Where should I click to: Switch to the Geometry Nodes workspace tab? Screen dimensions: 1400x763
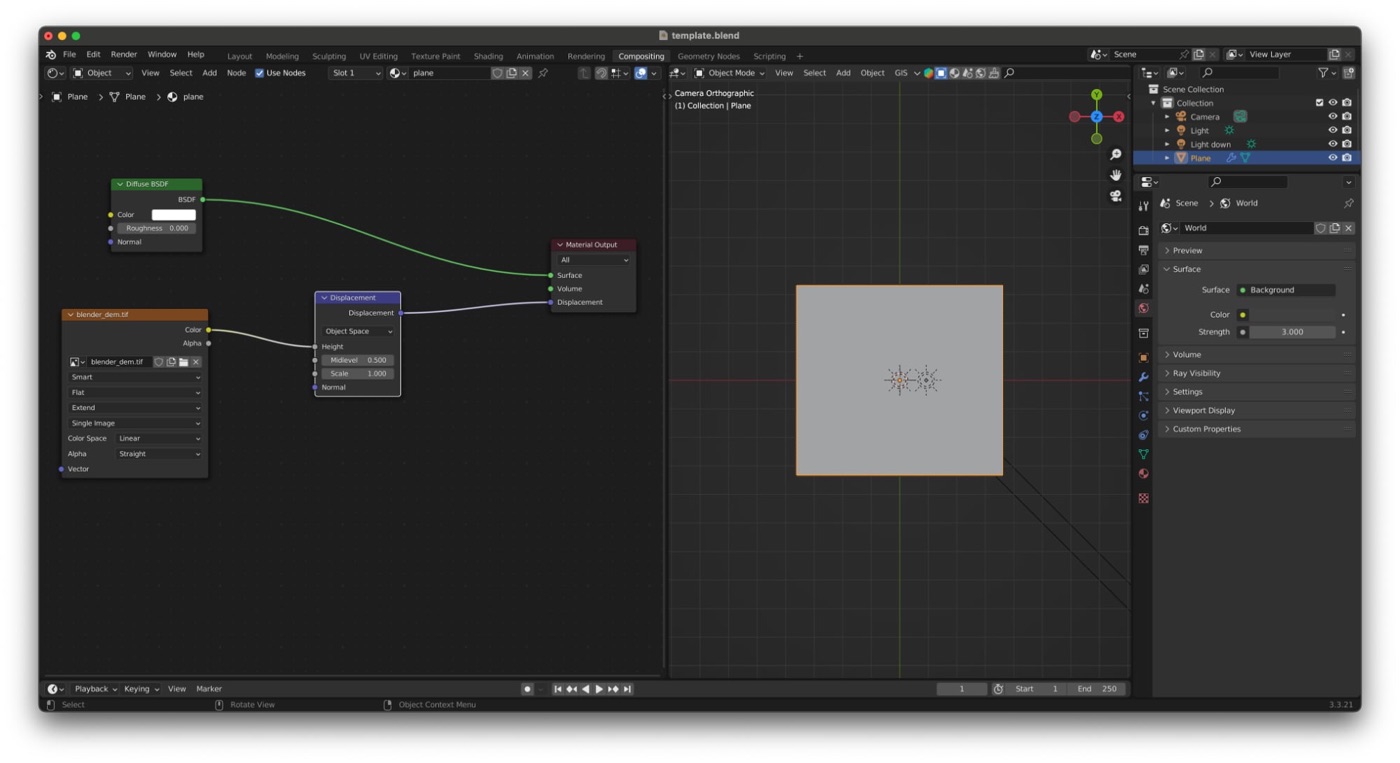pyautogui.click(x=709, y=56)
